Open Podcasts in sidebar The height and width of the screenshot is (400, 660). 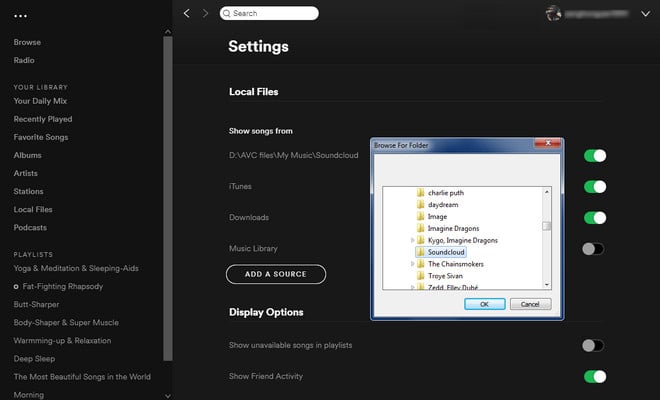tap(30, 228)
